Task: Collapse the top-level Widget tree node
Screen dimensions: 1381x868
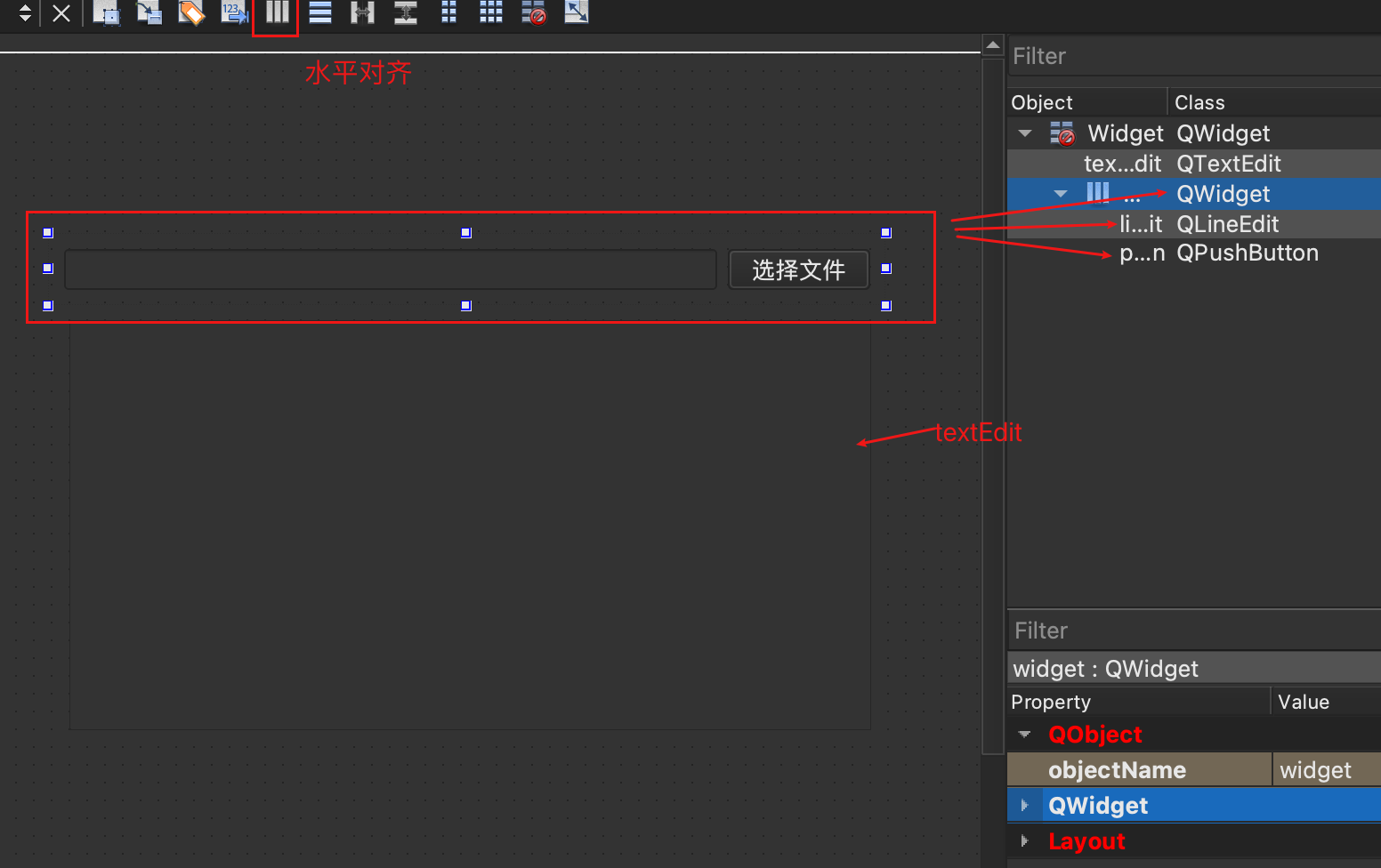Action: pos(1025,133)
